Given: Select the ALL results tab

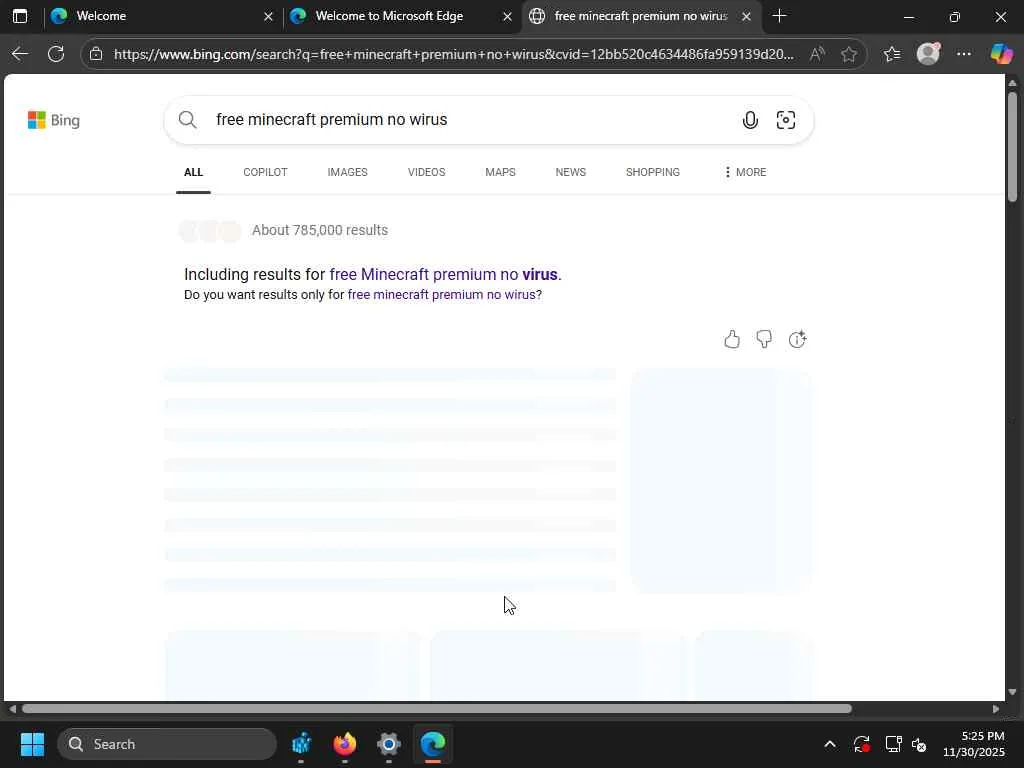Looking at the screenshot, I should pyautogui.click(x=193, y=172).
